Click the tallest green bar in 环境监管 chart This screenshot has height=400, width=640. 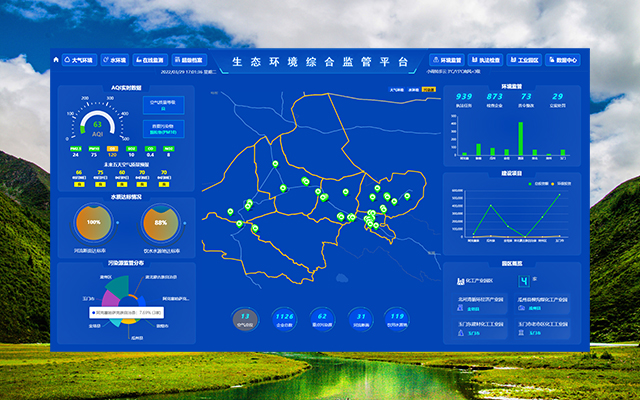520,138
